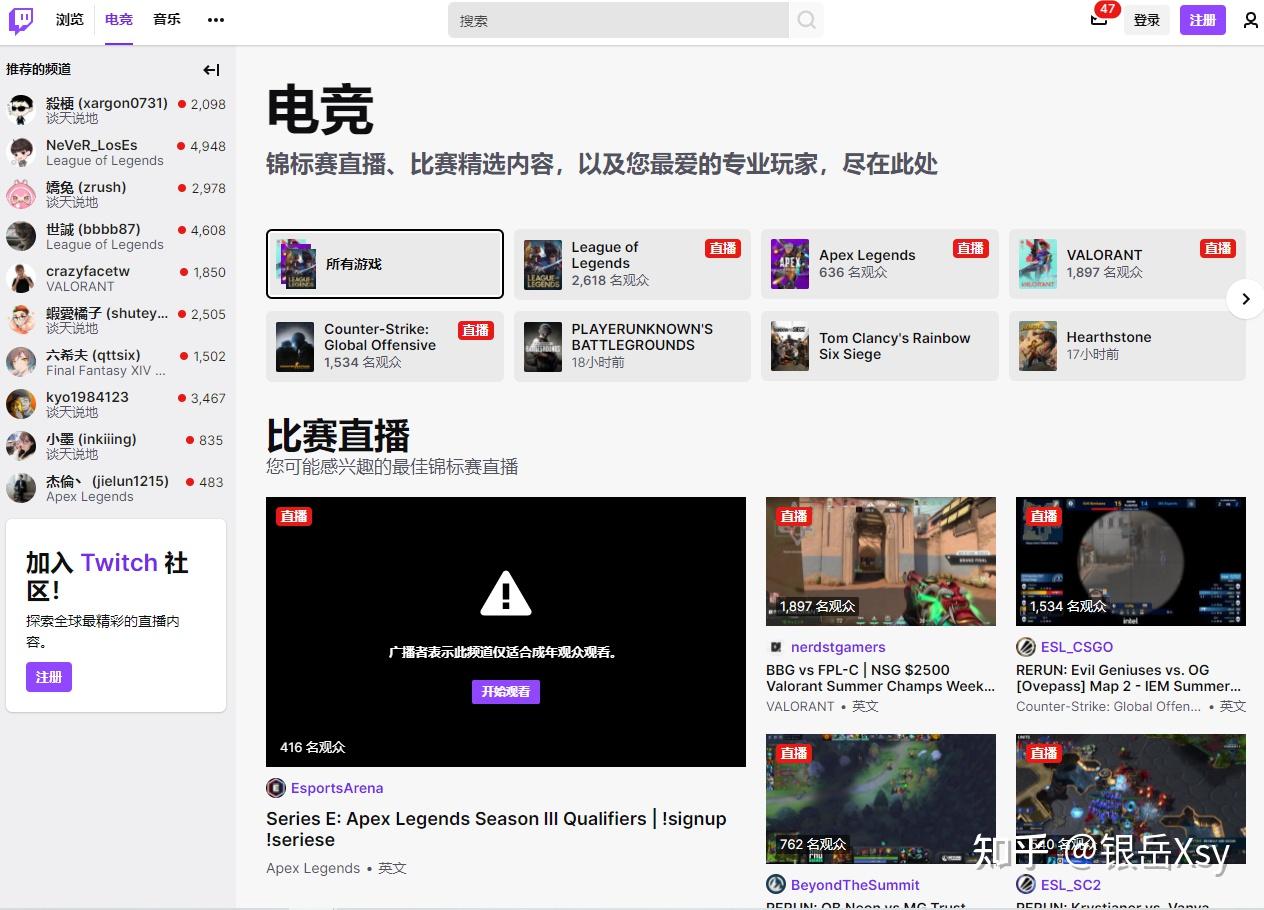This screenshot has width=1264, height=910.
Task: Click the EsportsArena channel avatar
Action: pos(276,788)
